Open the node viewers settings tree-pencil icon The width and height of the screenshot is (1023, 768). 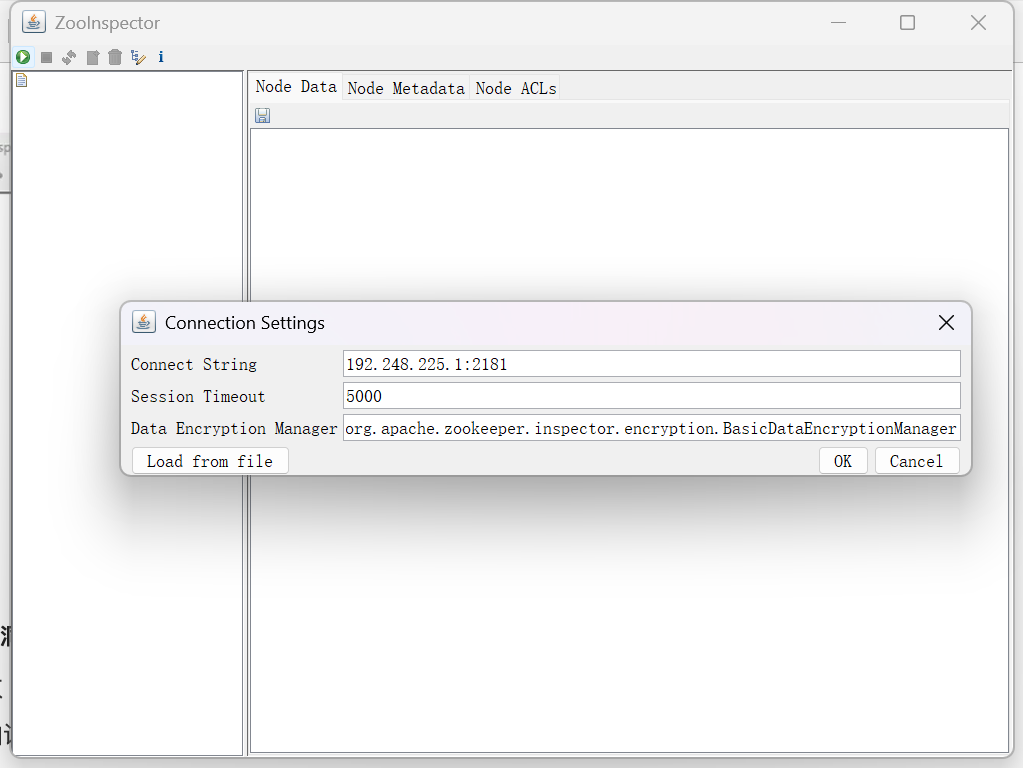(138, 57)
